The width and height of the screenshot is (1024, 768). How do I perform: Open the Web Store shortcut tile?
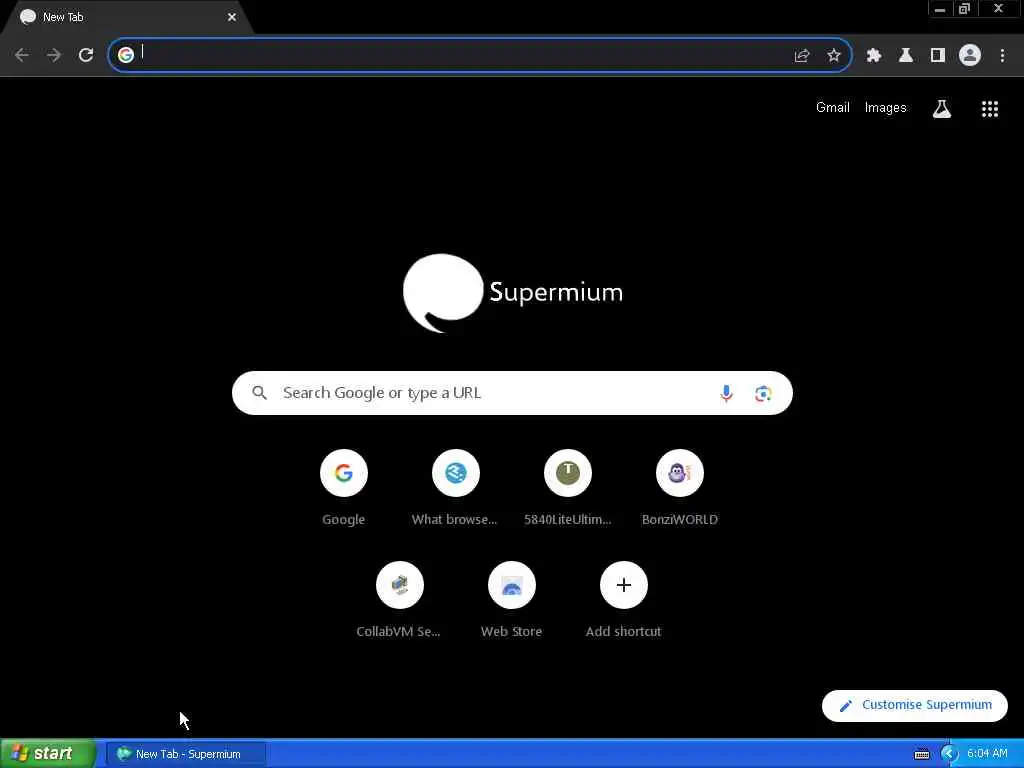tap(511, 600)
